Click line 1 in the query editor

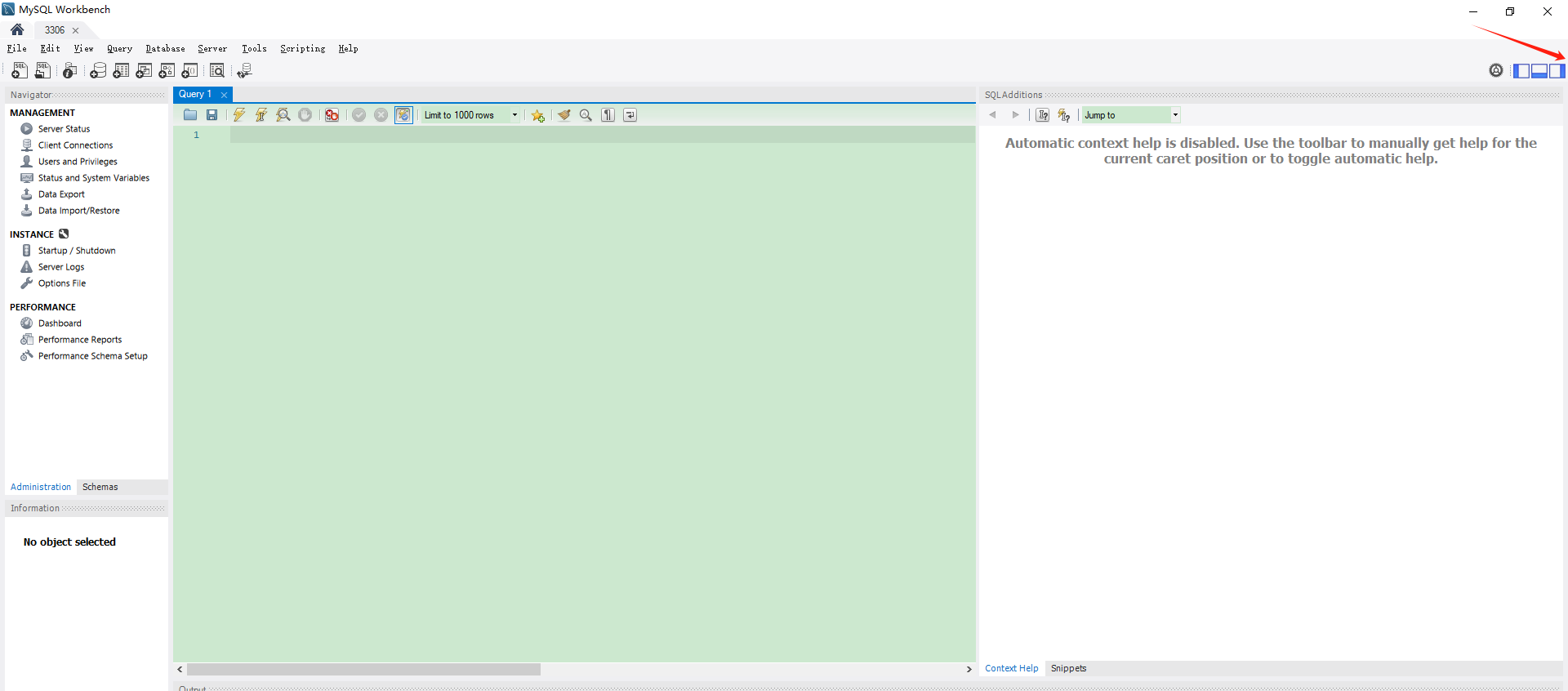602,135
